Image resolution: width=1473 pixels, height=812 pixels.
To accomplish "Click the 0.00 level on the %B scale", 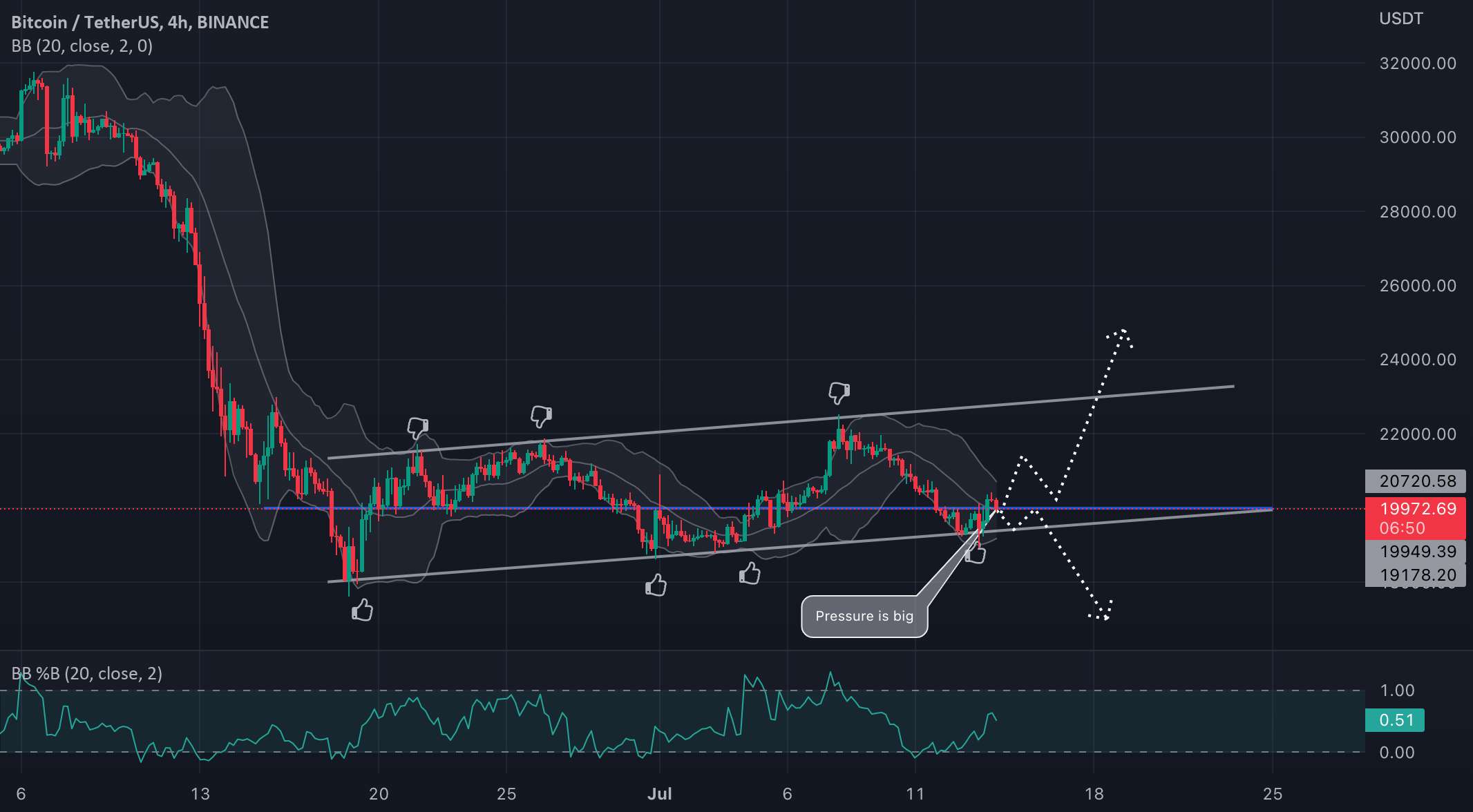I will point(1397,753).
